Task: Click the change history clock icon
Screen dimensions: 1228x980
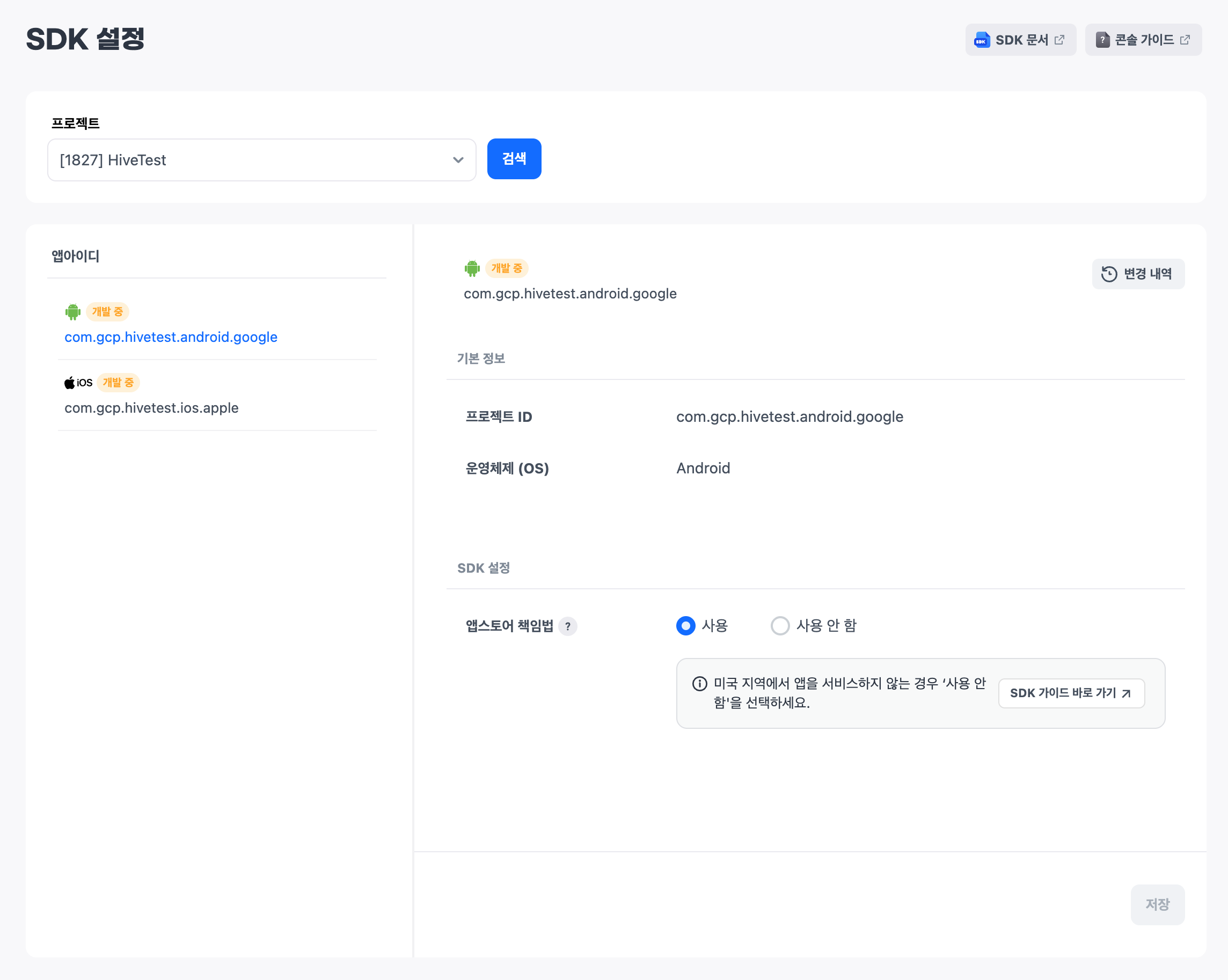Action: point(1108,274)
